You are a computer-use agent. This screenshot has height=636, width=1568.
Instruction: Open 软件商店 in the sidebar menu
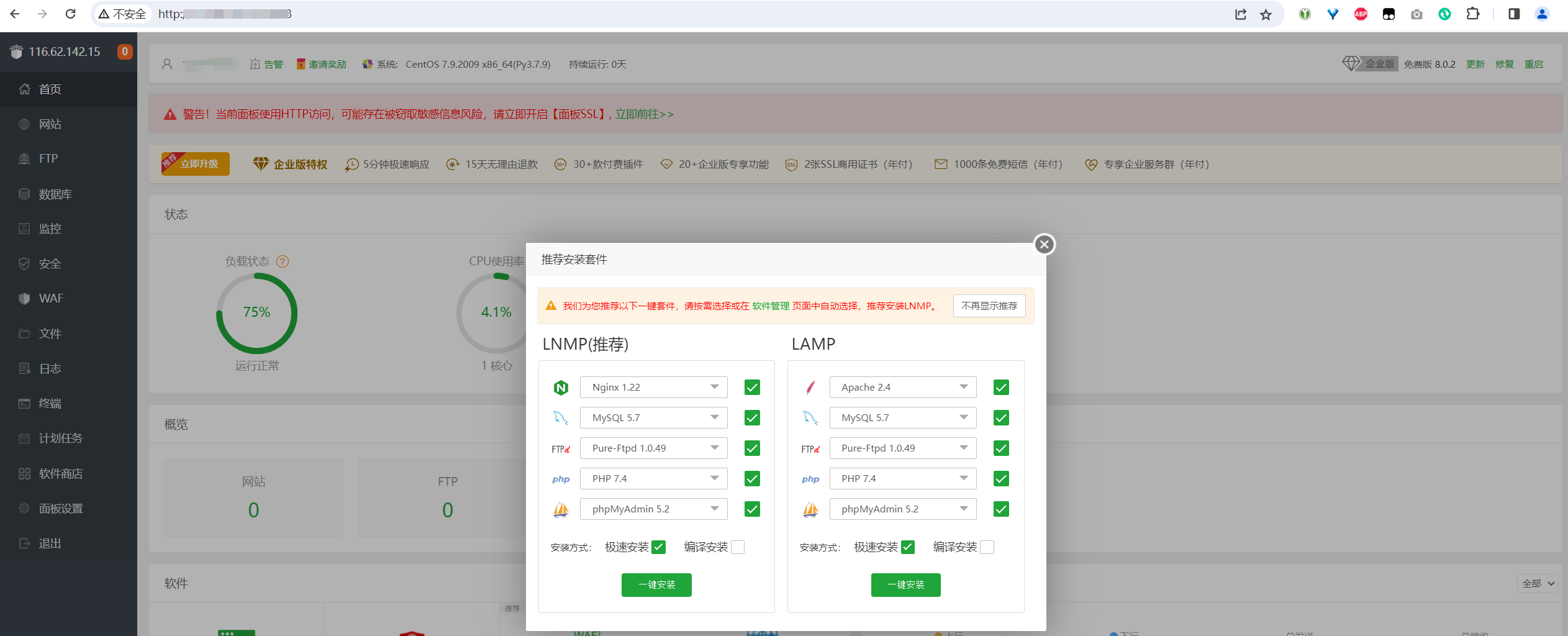(x=68, y=474)
